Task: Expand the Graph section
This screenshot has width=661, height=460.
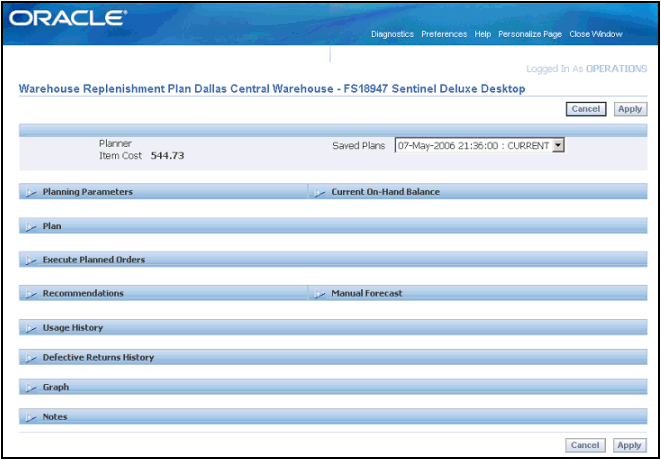Action: coord(32,387)
